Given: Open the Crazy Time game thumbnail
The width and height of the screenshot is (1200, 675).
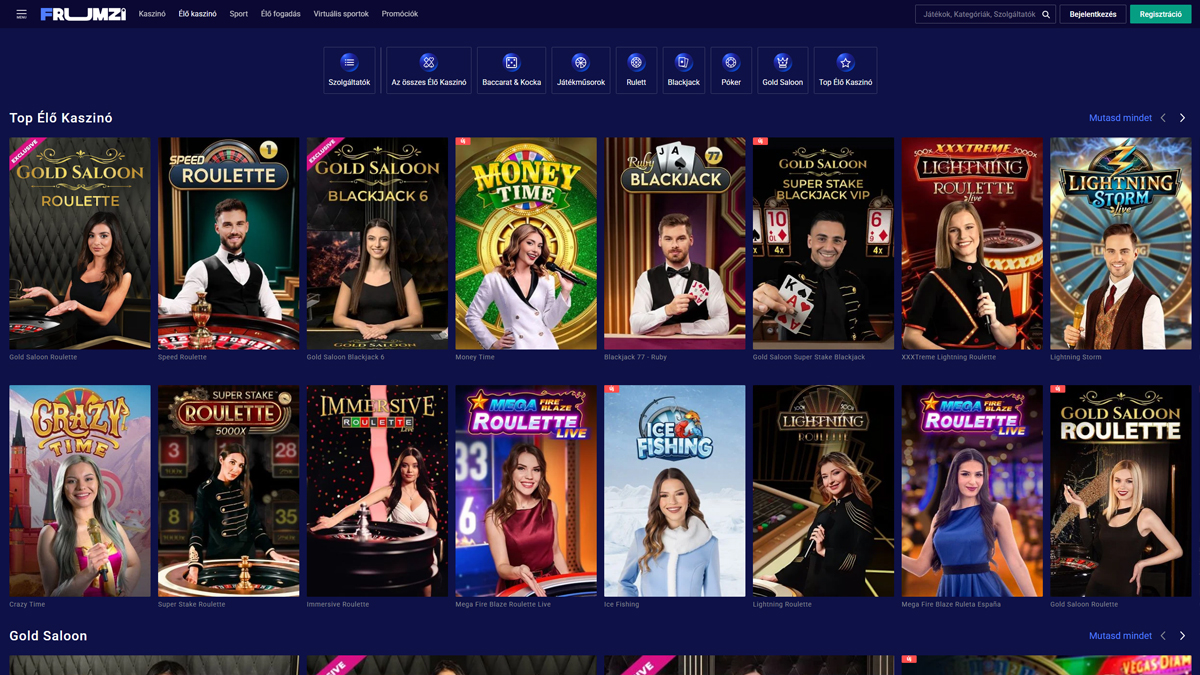Looking at the screenshot, I should 80,490.
